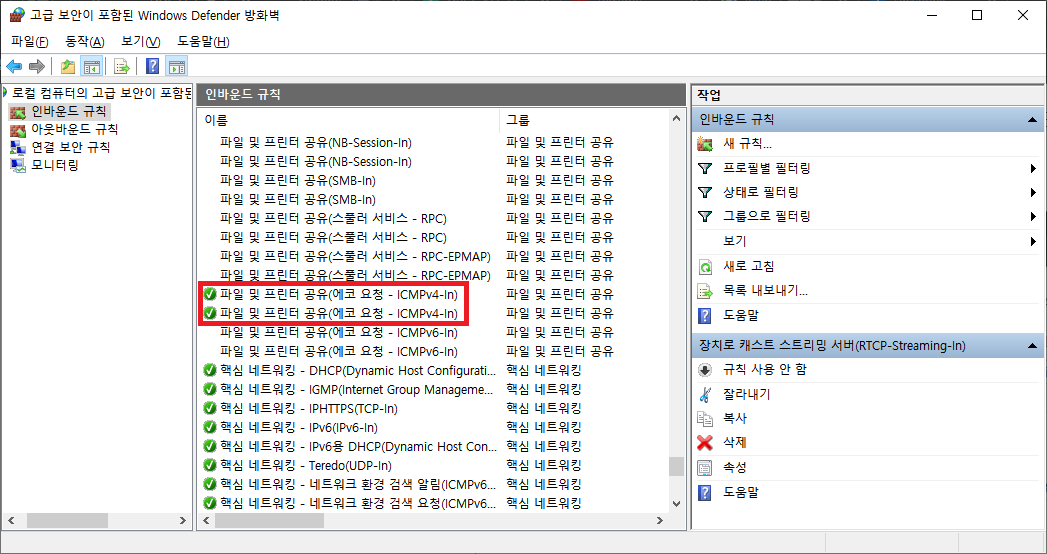Click the rules list horizontal scrollbar thumb
The height and width of the screenshot is (554, 1047).
point(268,521)
